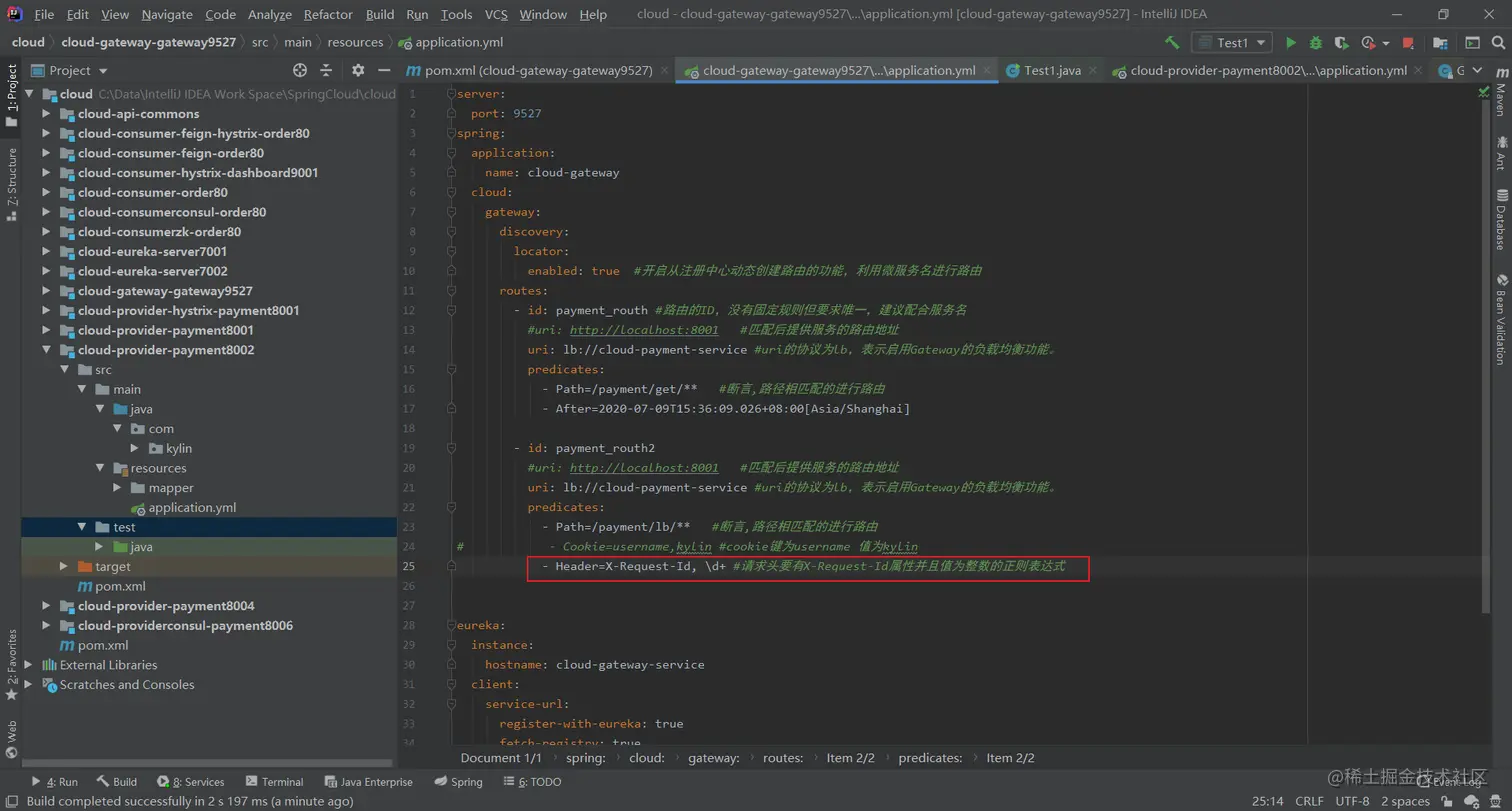Open the Database tool window

1501,219
